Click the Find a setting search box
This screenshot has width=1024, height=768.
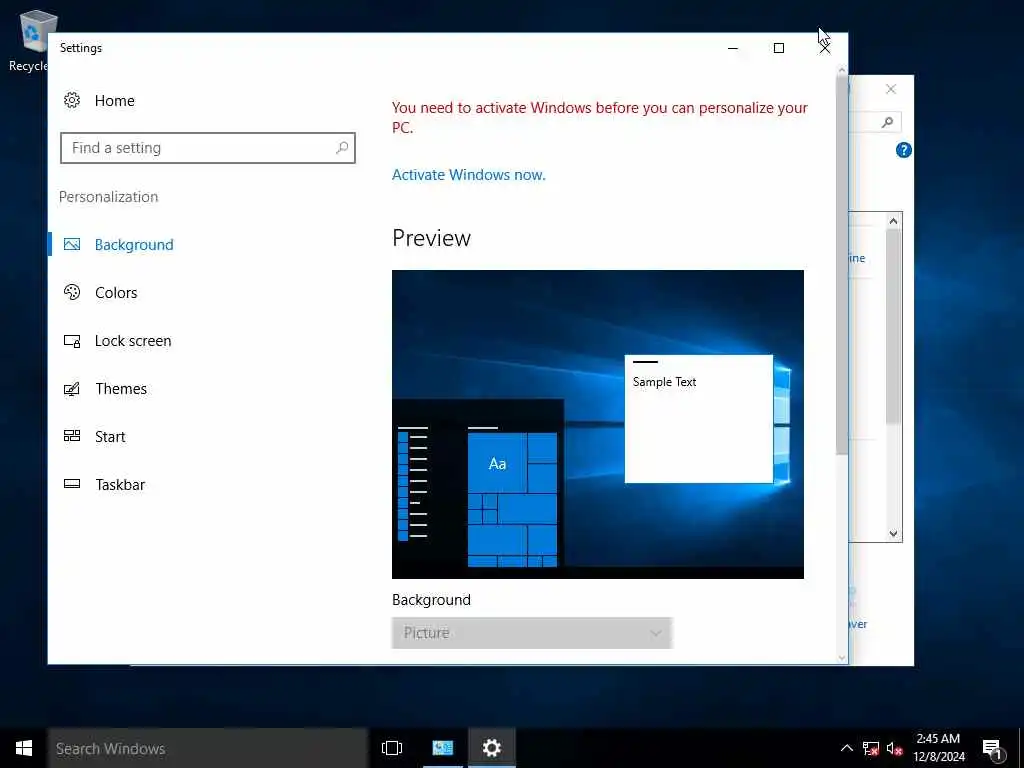[208, 148]
